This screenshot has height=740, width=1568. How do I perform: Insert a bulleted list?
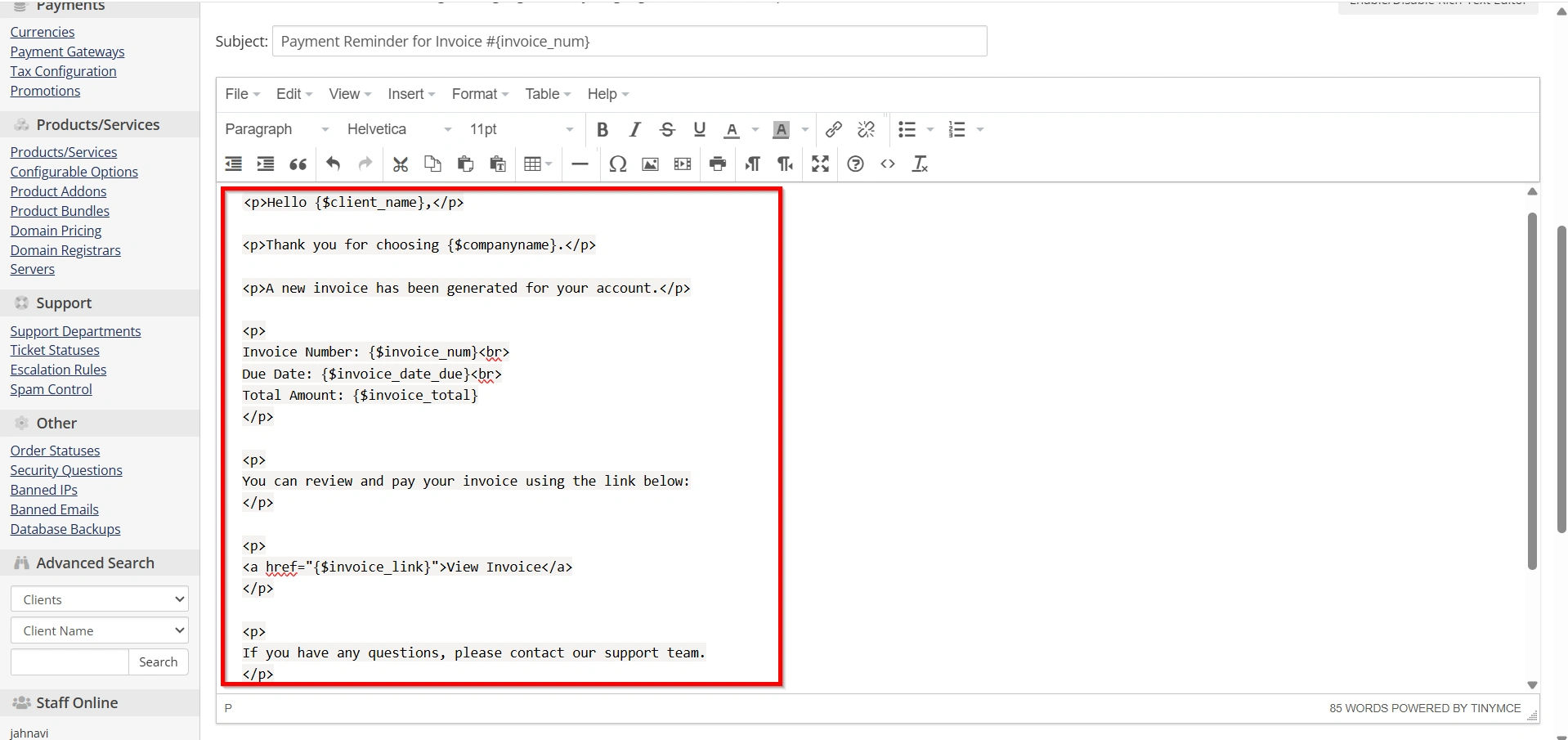907,129
